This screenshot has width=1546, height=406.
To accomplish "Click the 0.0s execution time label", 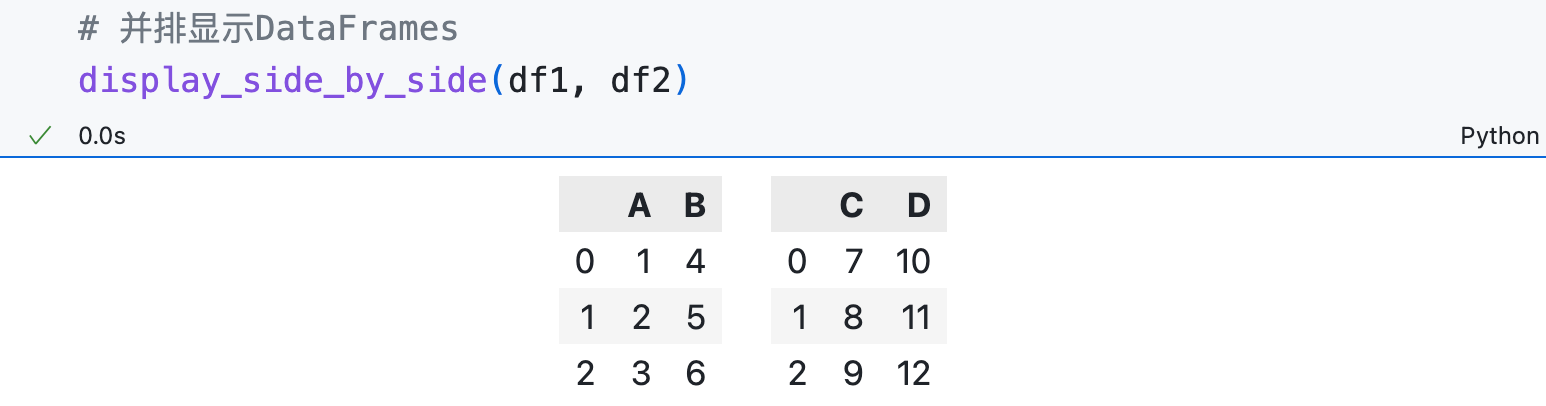I will 102,136.
